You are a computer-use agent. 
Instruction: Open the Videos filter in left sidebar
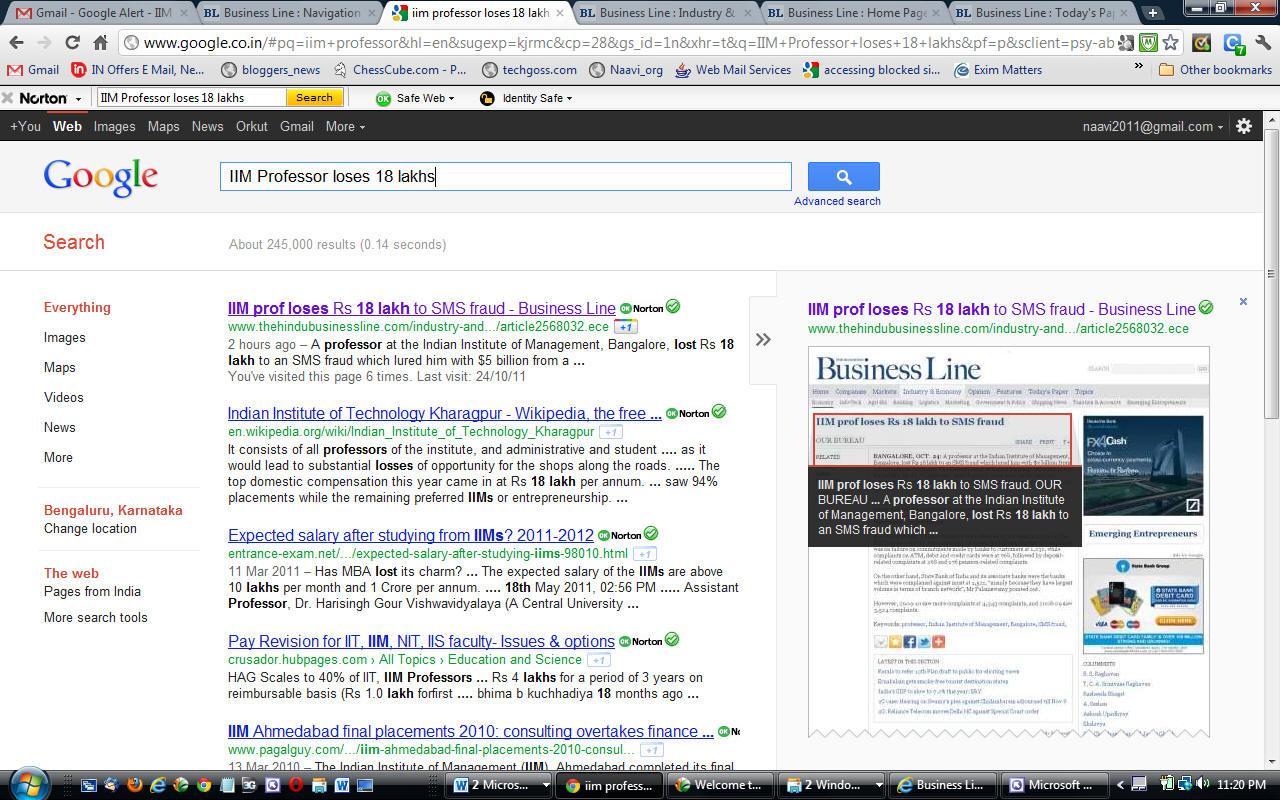coord(63,397)
